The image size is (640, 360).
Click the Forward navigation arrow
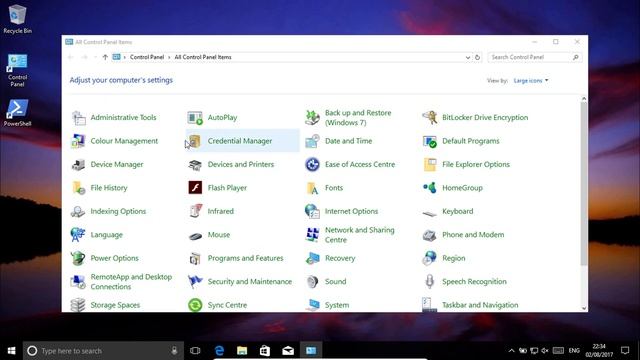point(84,58)
